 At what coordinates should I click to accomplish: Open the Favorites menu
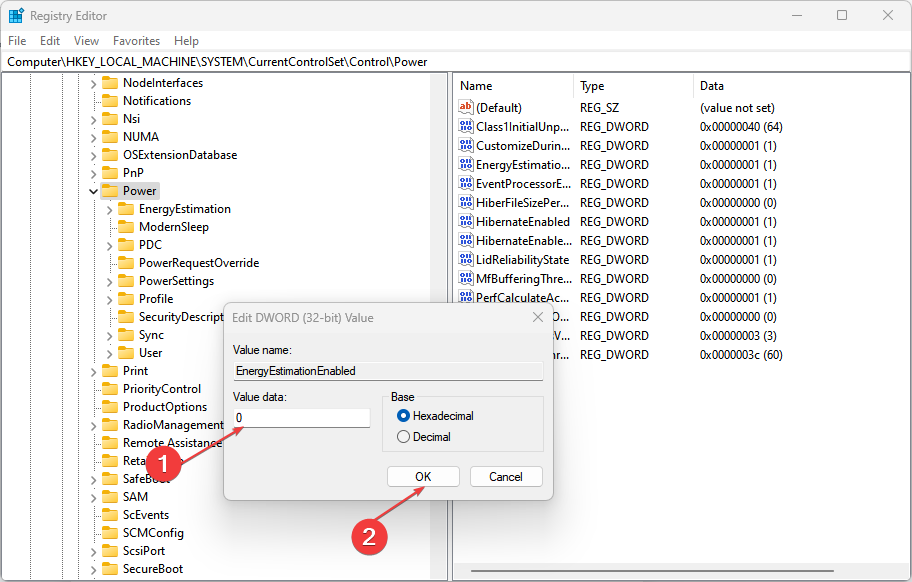[x=136, y=41]
